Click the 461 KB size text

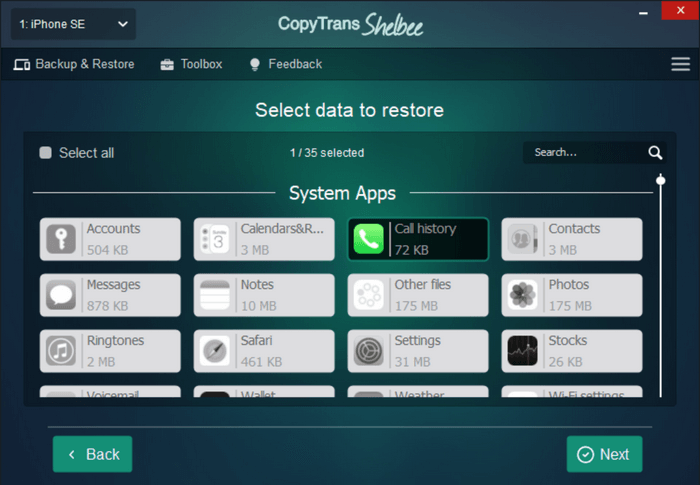point(262,362)
